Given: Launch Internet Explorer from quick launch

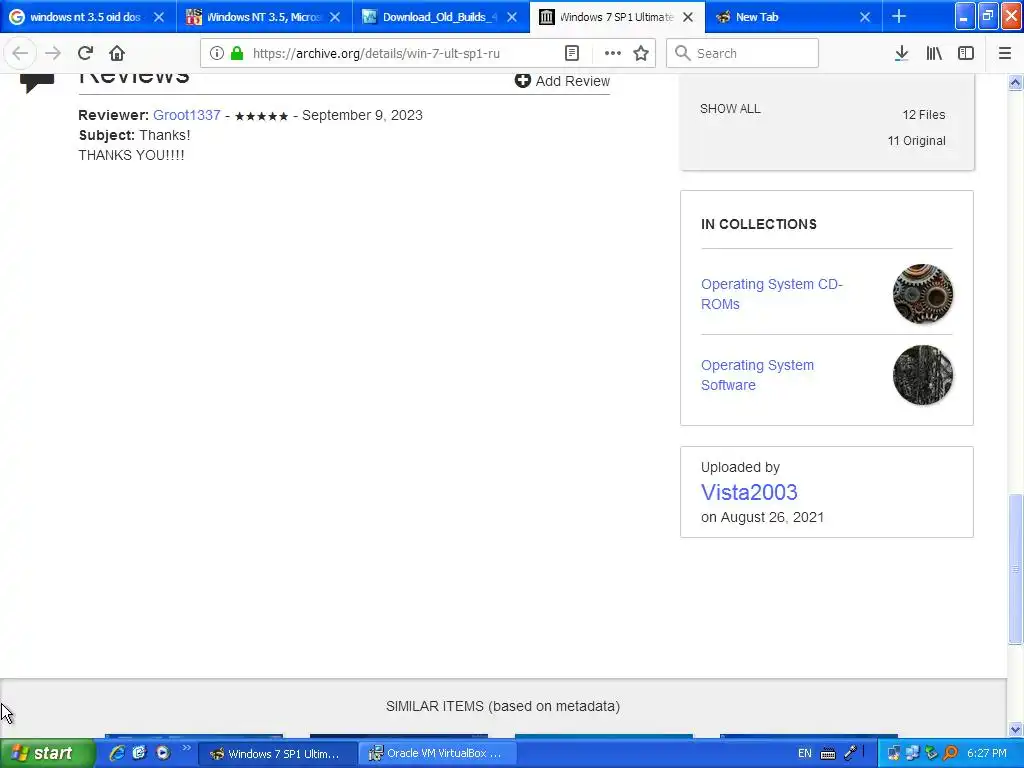Looking at the screenshot, I should pyautogui.click(x=117, y=753).
